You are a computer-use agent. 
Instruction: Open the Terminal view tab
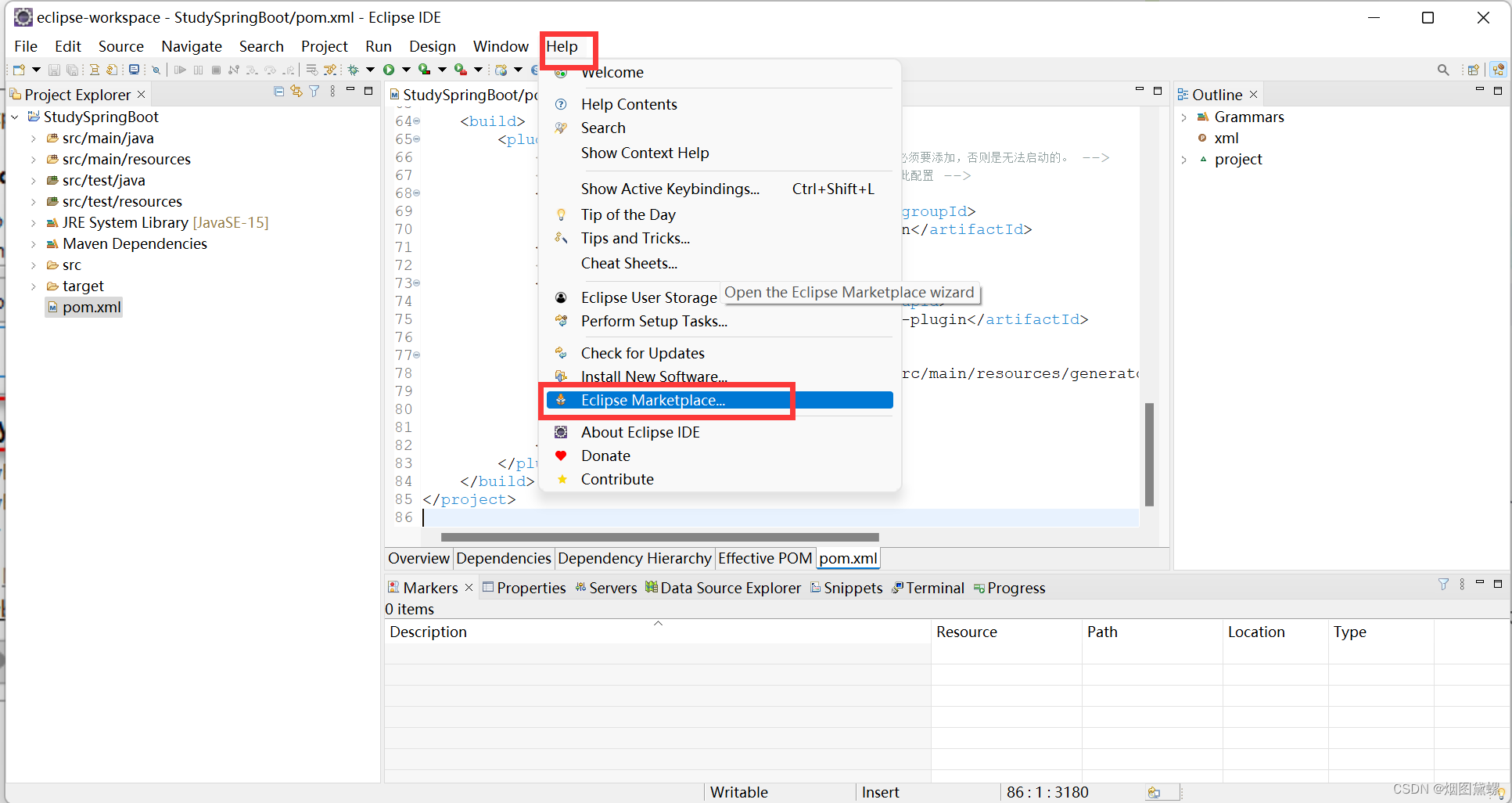[x=928, y=588]
